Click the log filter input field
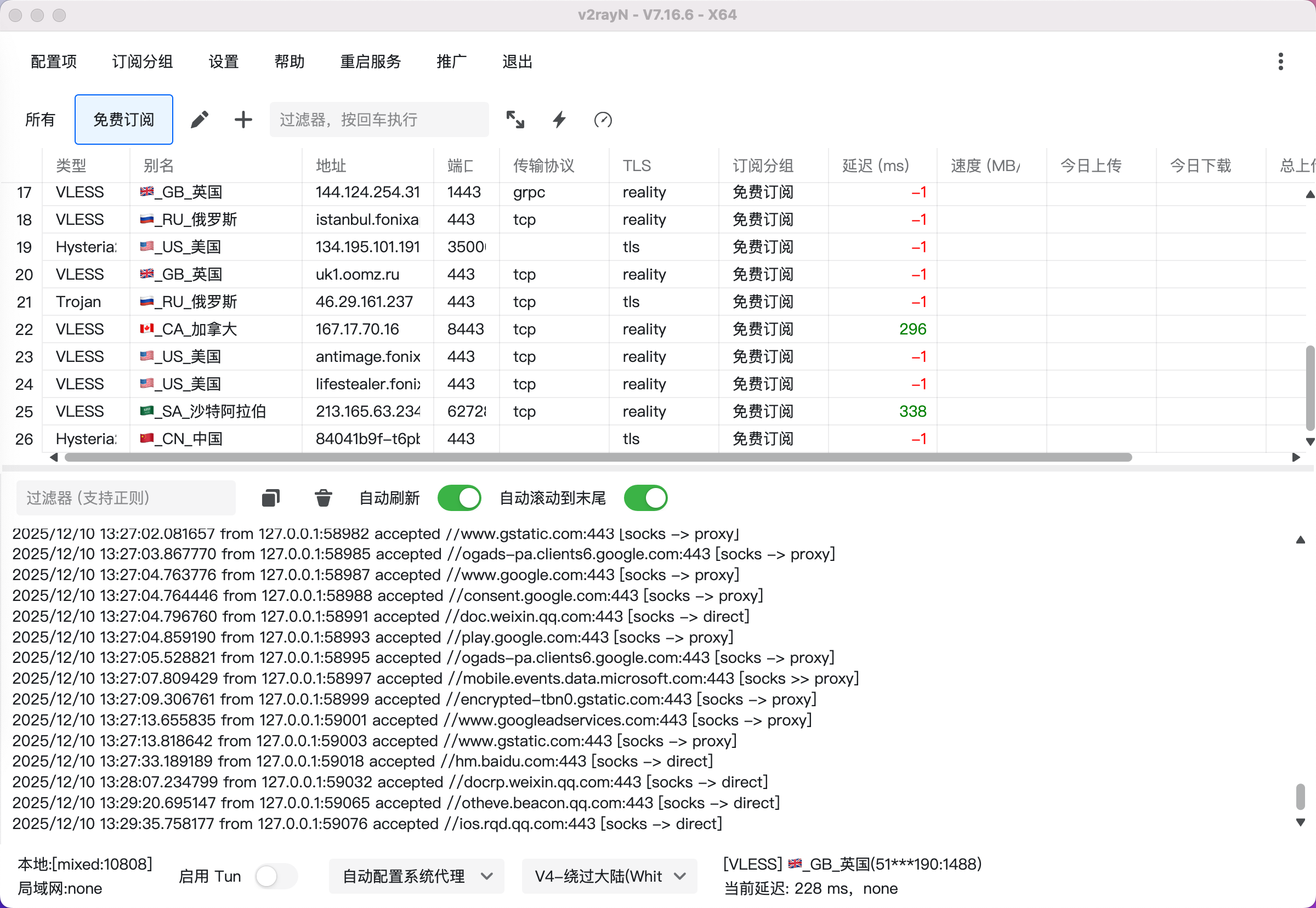The height and width of the screenshot is (908, 1316). click(126, 498)
